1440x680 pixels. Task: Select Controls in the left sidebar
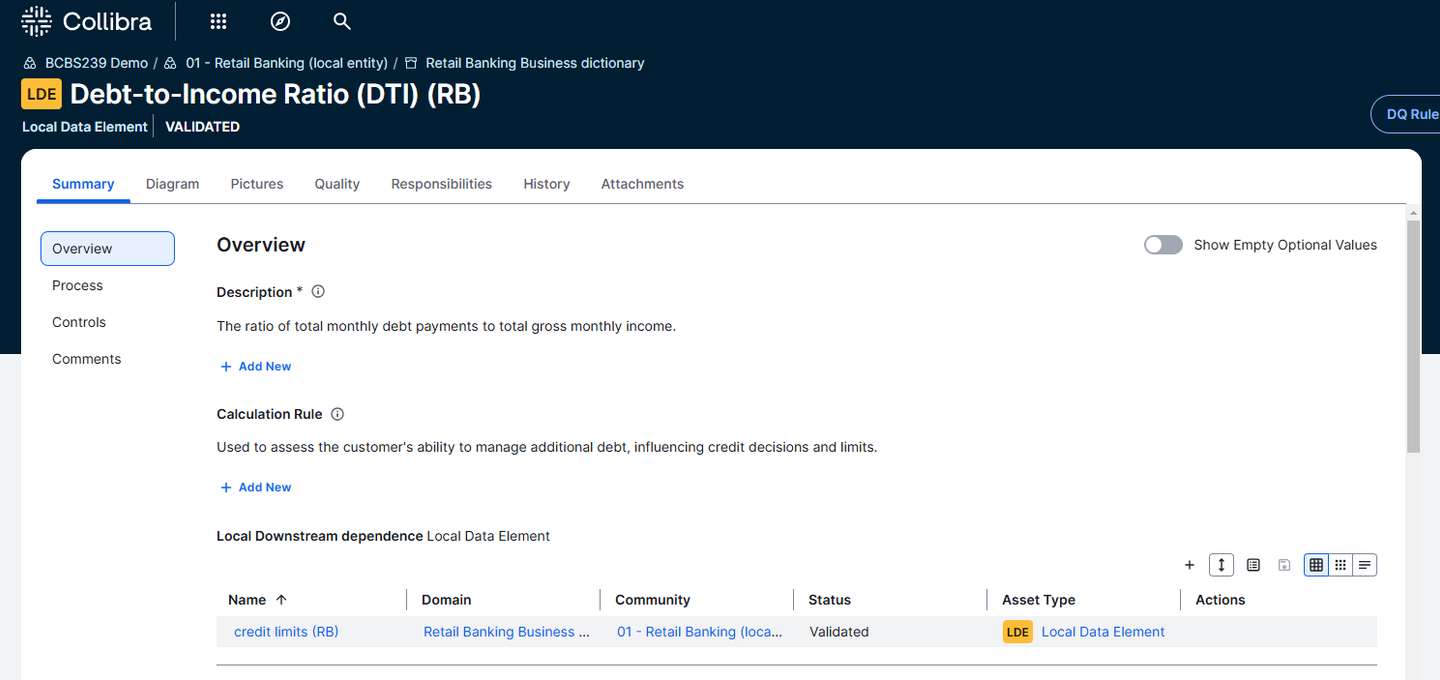79,322
